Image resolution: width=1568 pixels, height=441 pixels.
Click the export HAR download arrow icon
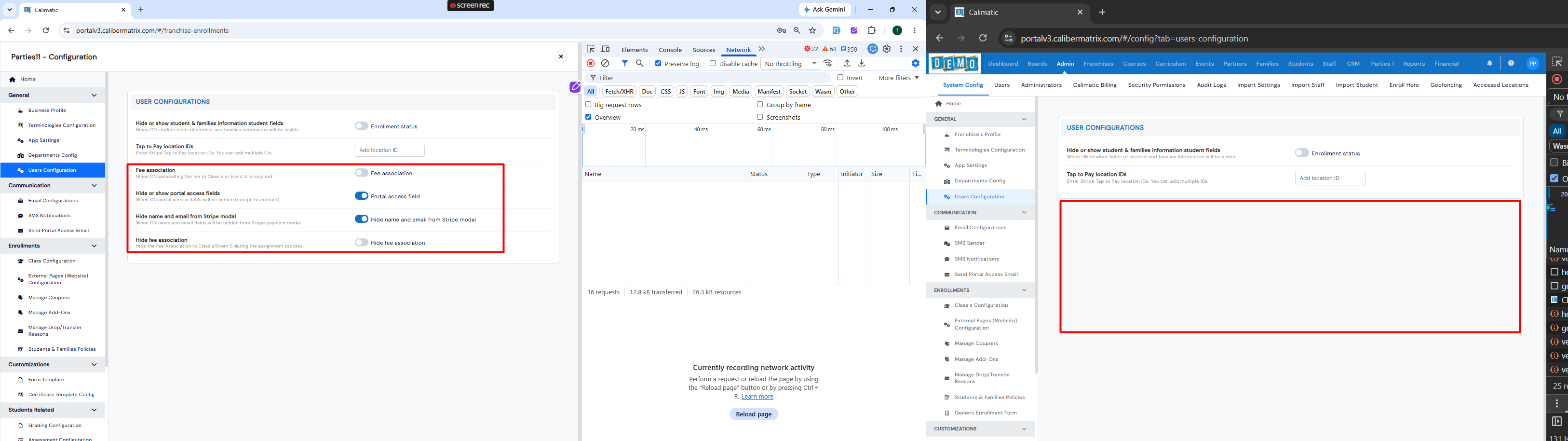click(x=861, y=63)
